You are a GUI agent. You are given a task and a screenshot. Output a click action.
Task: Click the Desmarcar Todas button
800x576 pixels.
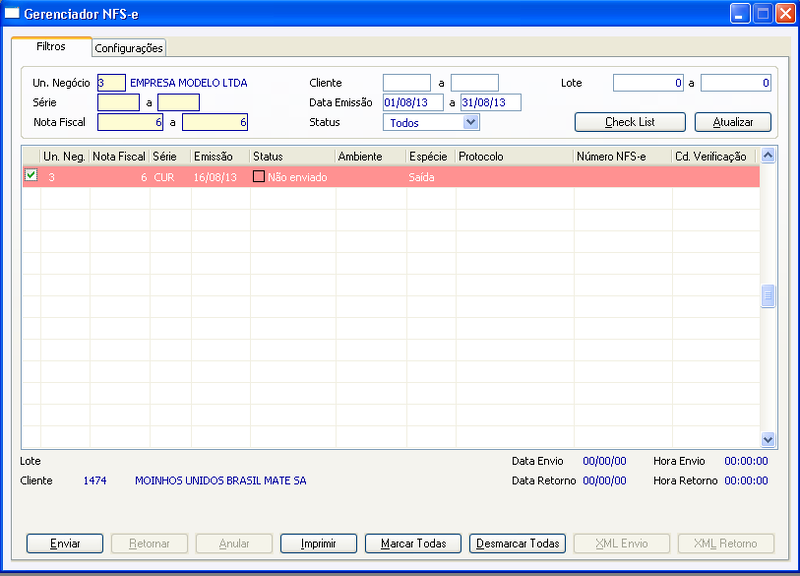(517, 543)
